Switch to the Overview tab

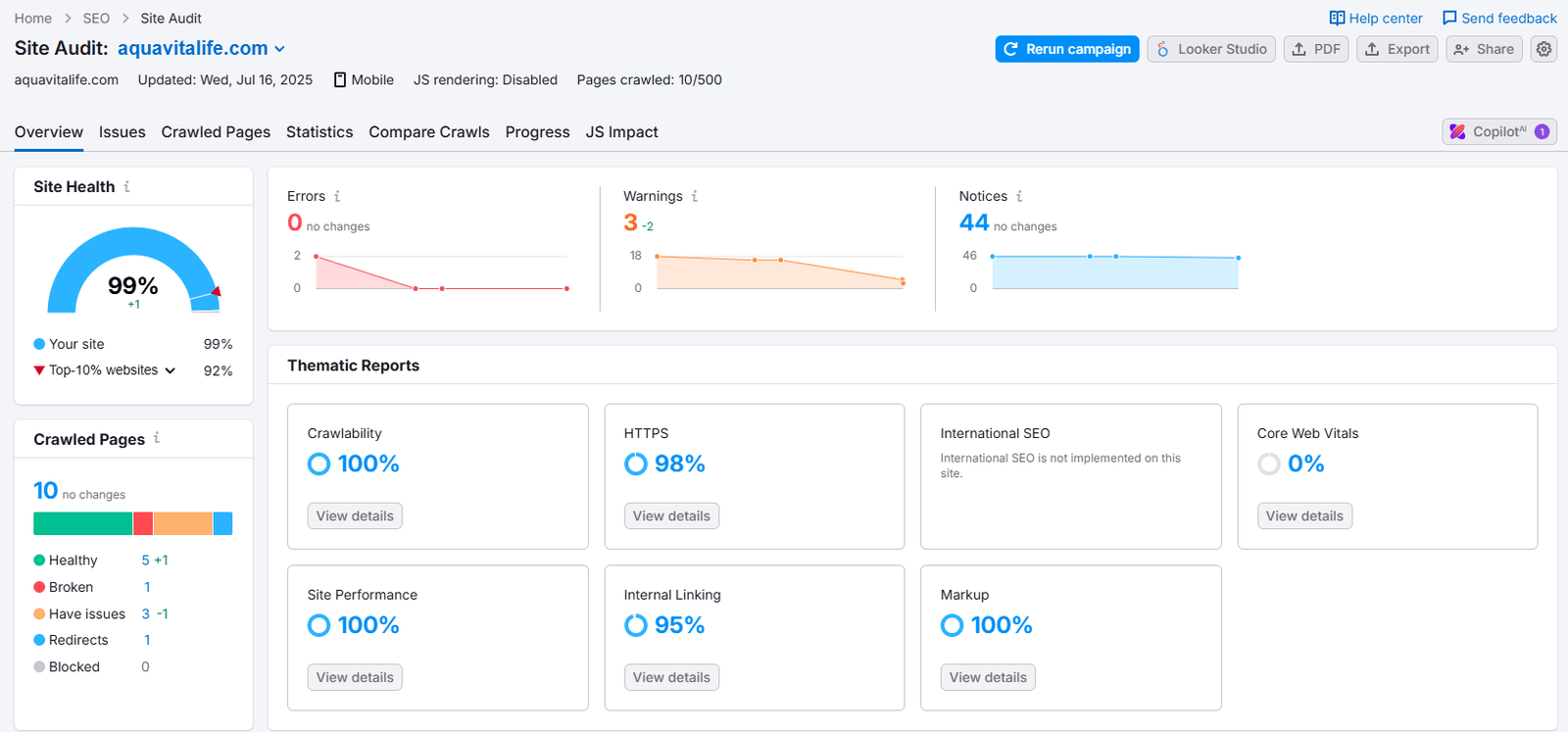[49, 131]
